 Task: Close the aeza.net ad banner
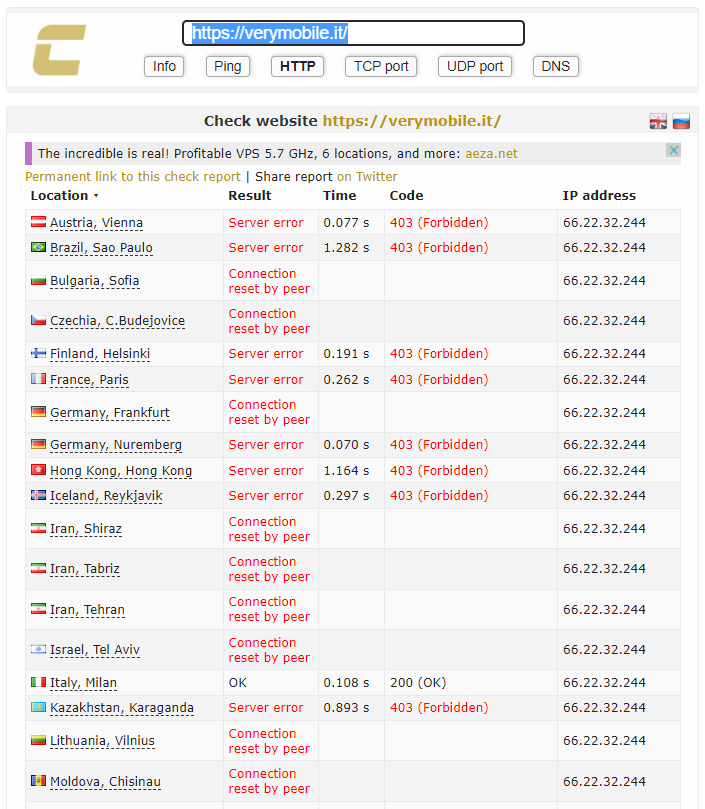pos(673,151)
